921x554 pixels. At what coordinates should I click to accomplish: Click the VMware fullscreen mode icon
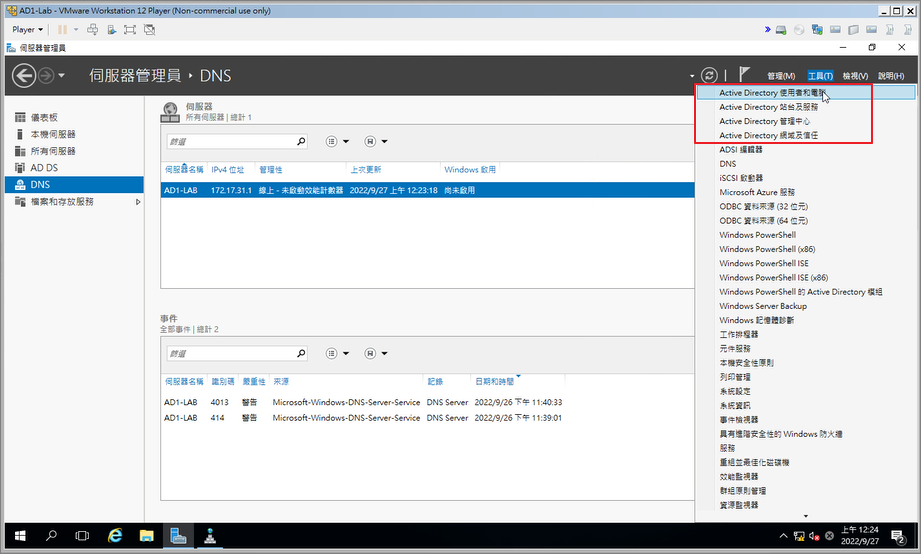point(130,29)
